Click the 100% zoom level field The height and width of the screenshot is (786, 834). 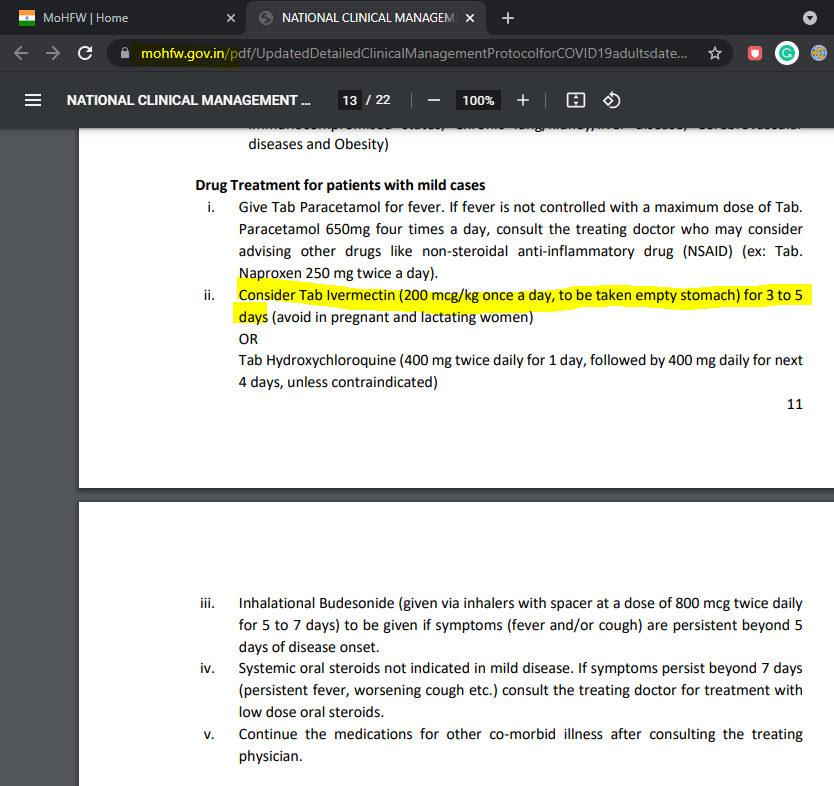[x=478, y=100]
